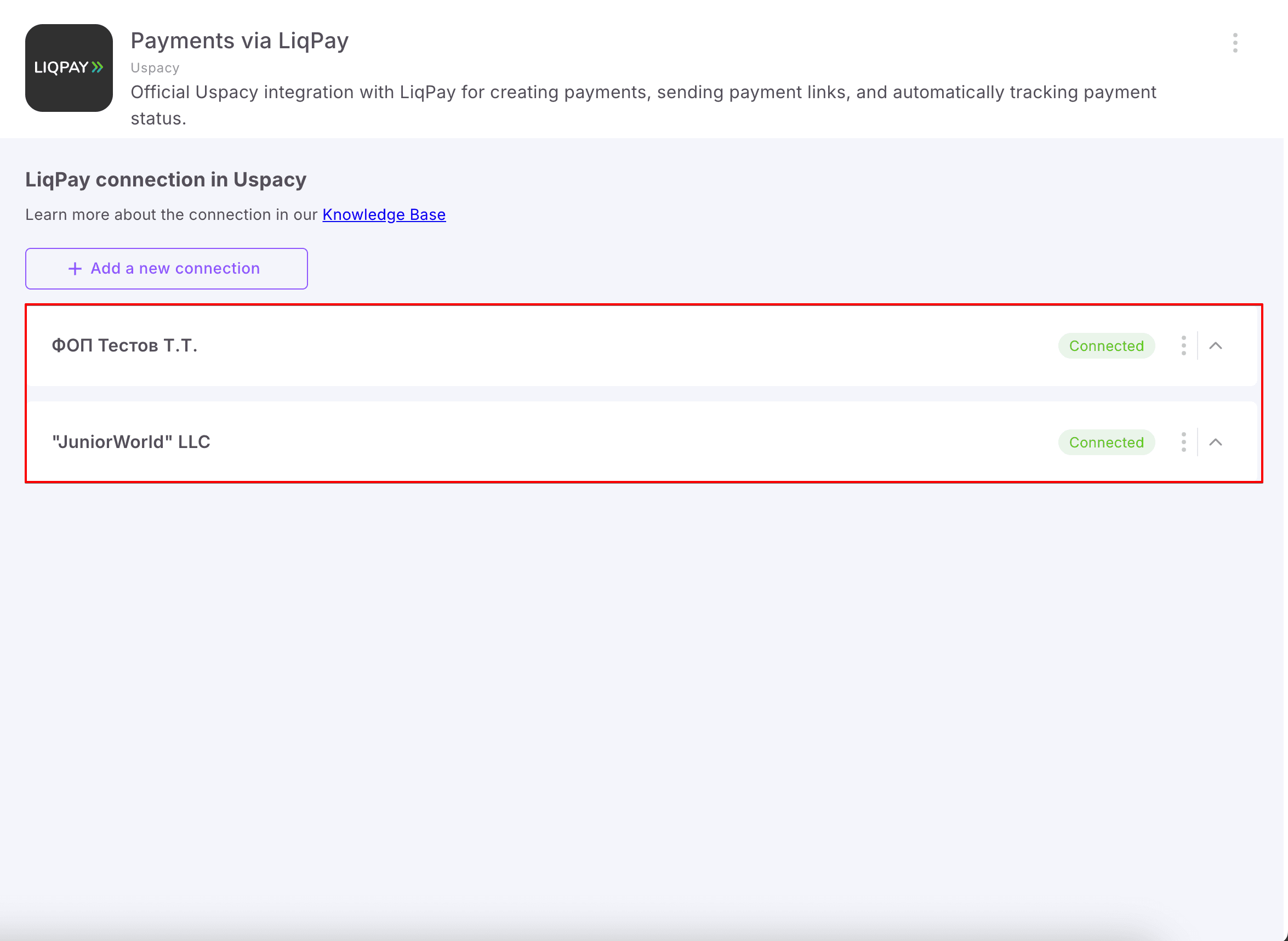Click the ФОП Тестов Т.Т. connection row
The height and width of the screenshot is (941, 1288).
pos(641,346)
